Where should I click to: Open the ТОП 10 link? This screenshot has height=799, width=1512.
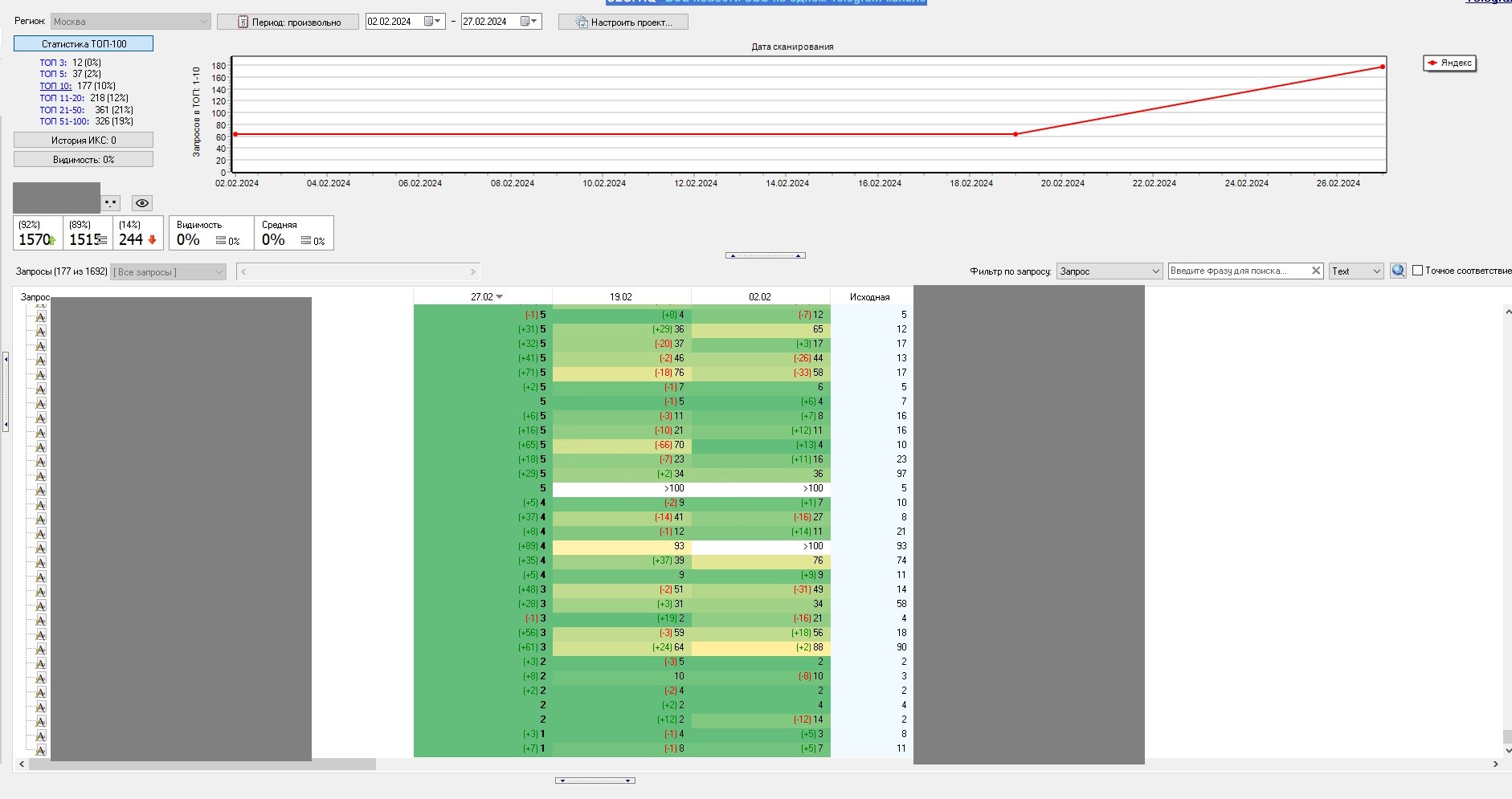[x=55, y=86]
